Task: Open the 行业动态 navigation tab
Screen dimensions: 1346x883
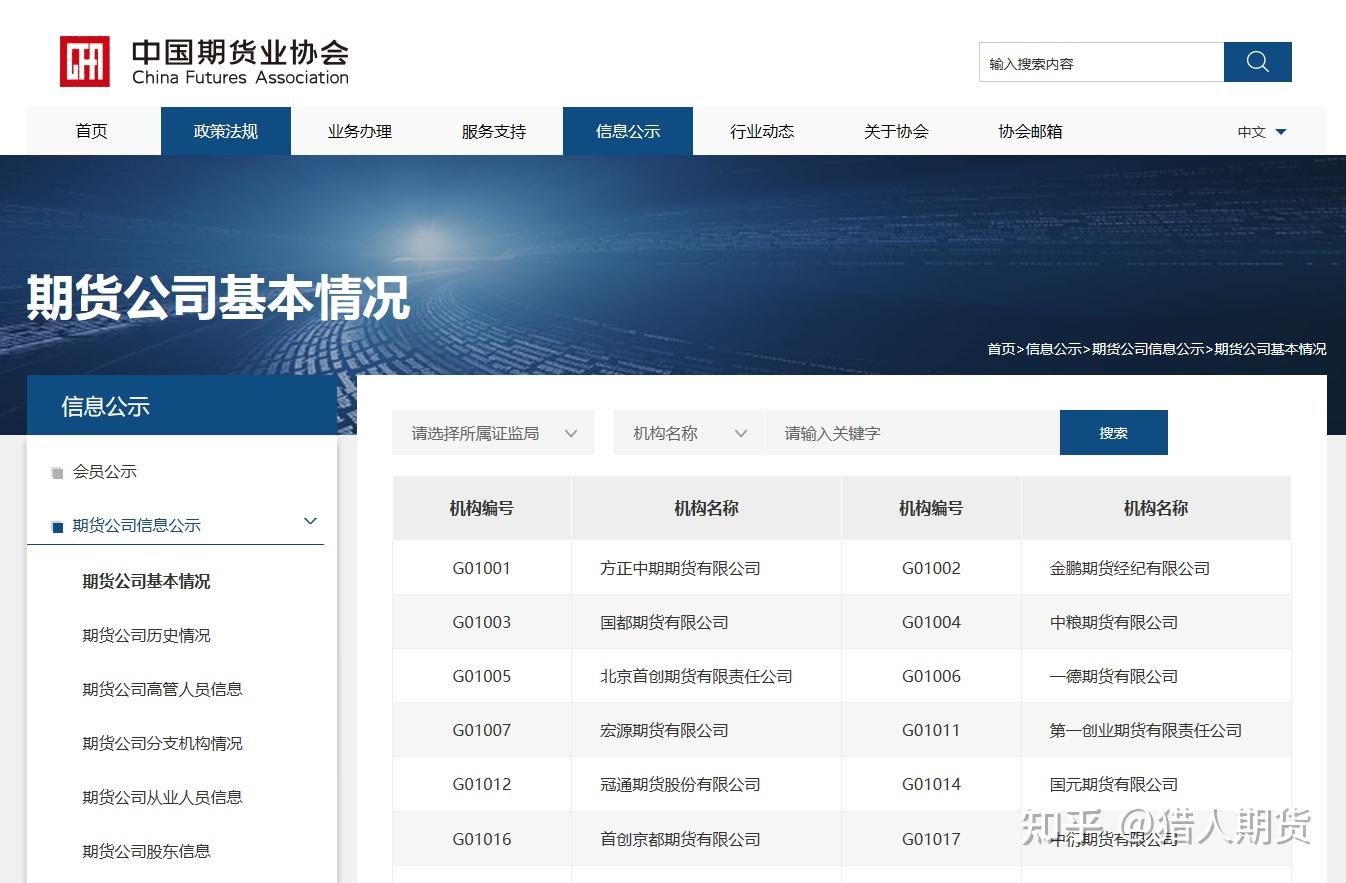Action: (x=762, y=131)
